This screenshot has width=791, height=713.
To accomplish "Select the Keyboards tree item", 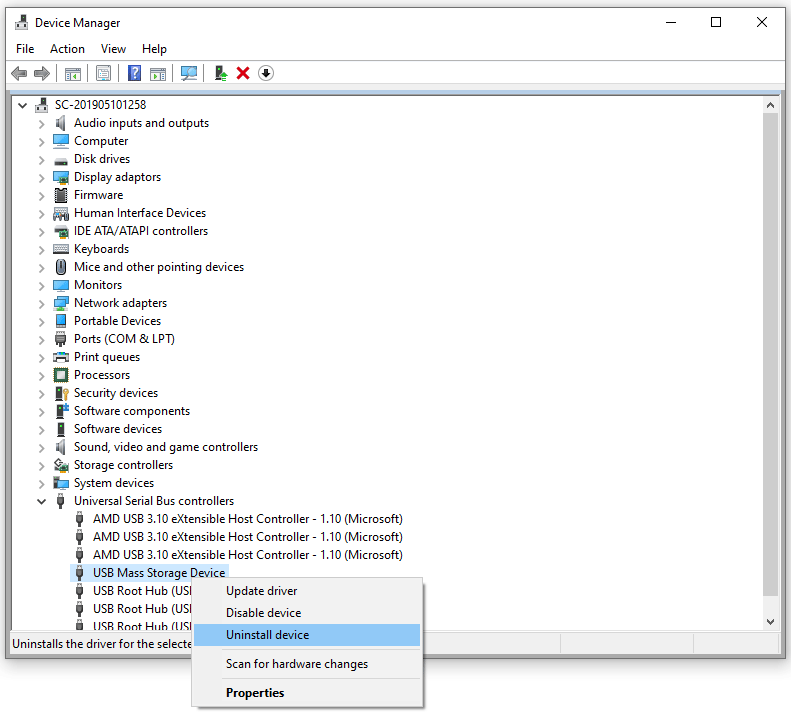I will pos(101,249).
